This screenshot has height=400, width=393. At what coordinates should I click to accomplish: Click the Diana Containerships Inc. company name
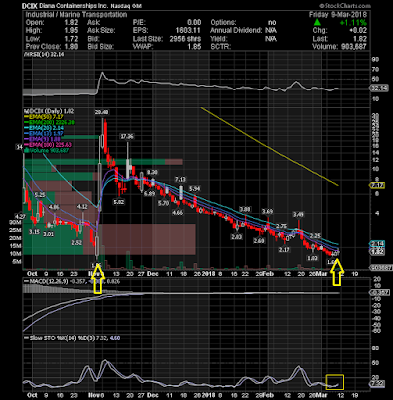point(75,6)
